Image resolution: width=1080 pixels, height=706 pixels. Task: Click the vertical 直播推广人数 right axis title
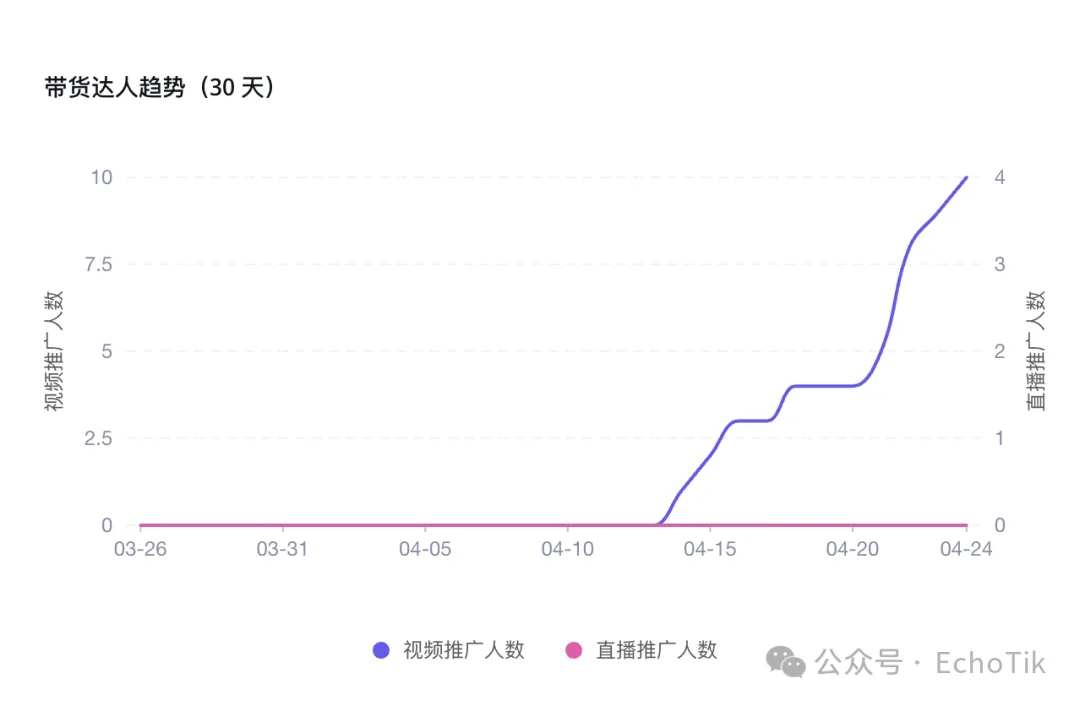pos(1036,351)
